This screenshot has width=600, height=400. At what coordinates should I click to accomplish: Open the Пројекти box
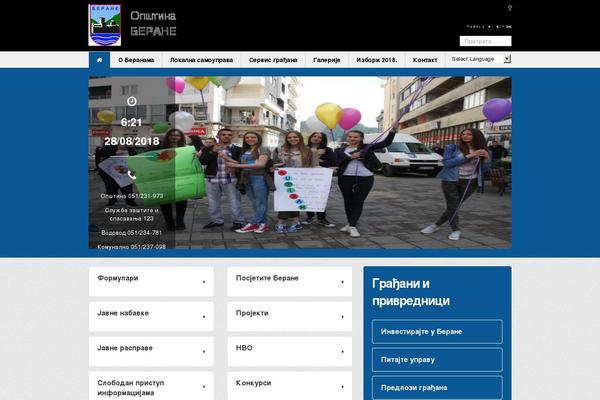click(x=290, y=316)
